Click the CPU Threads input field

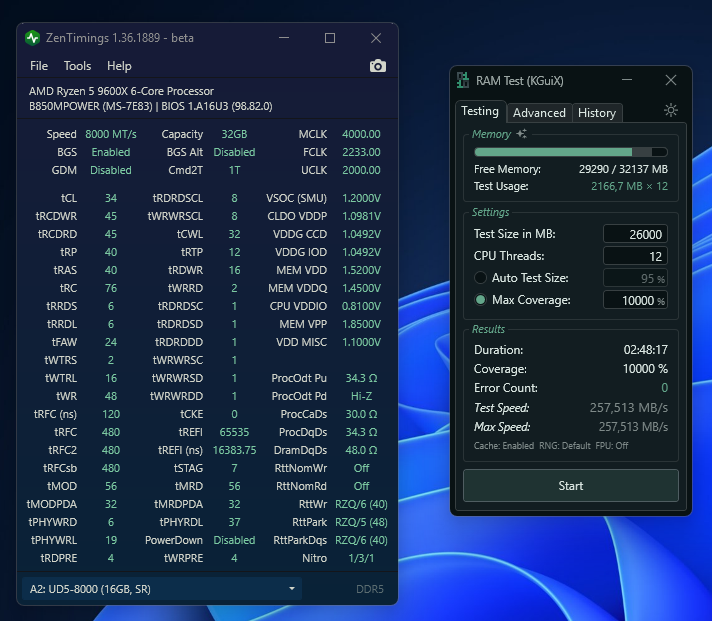pyautogui.click(x=635, y=256)
